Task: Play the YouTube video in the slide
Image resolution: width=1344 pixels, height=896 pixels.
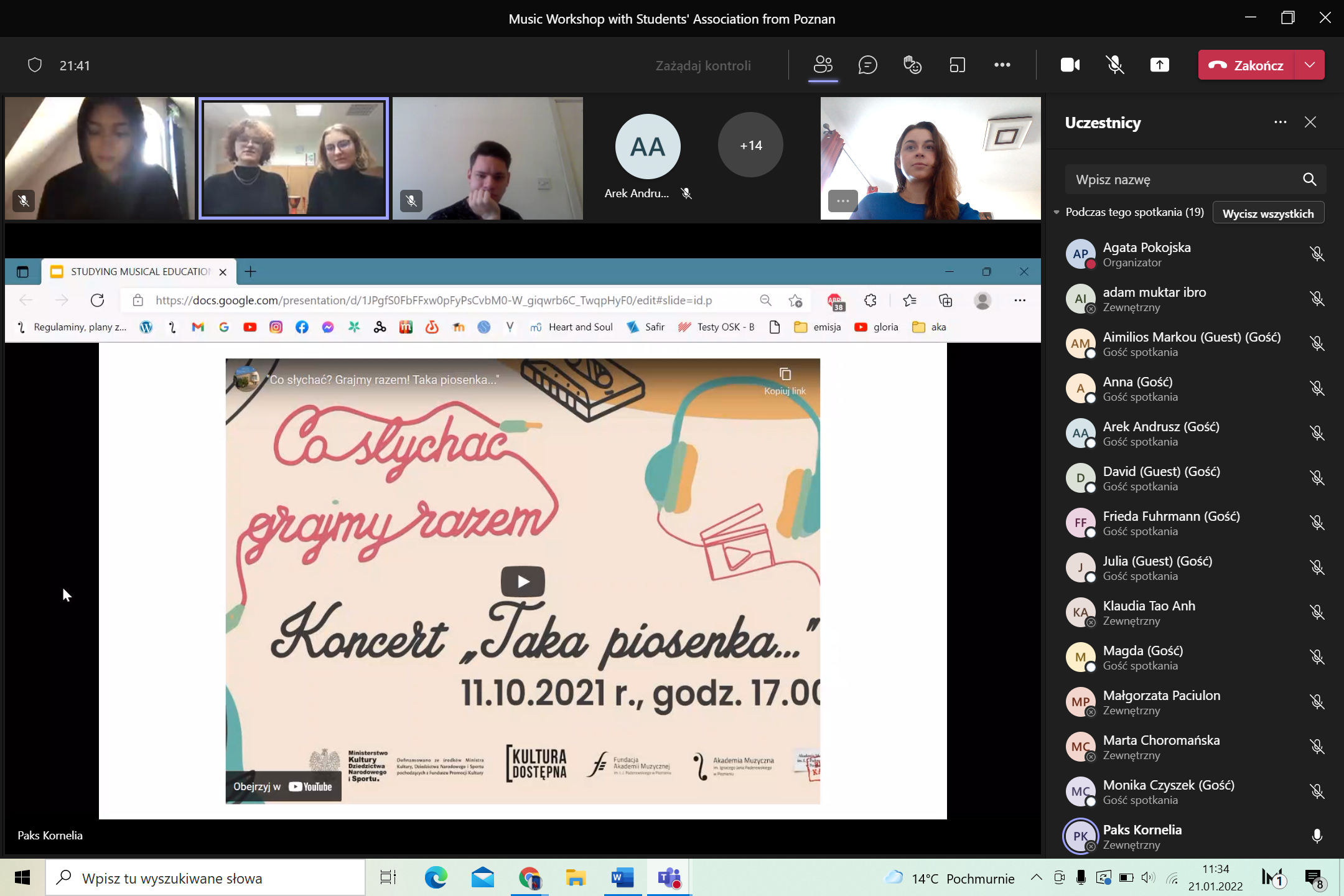Action: coord(523,581)
